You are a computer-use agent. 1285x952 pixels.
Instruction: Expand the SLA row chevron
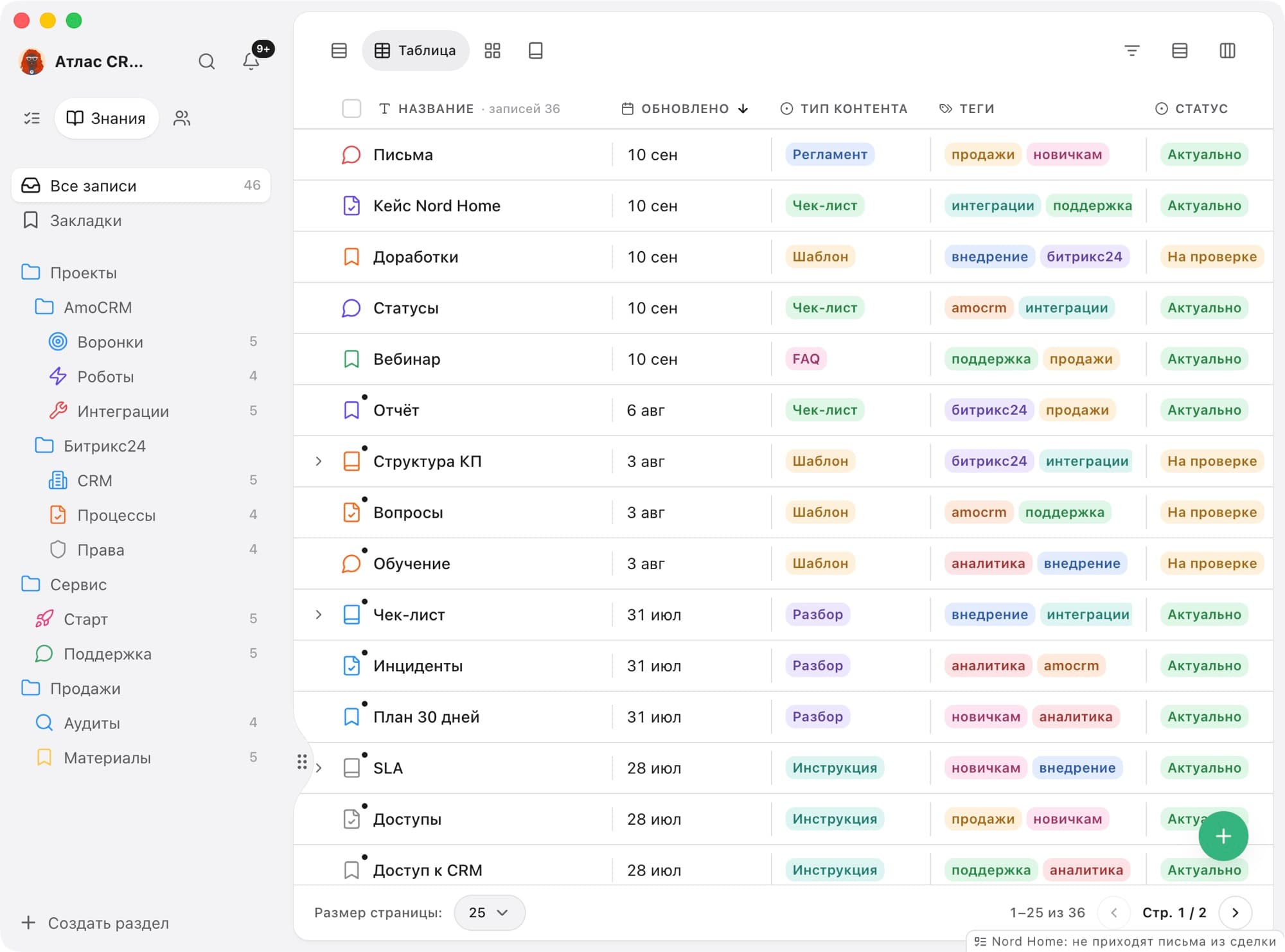pyautogui.click(x=319, y=768)
